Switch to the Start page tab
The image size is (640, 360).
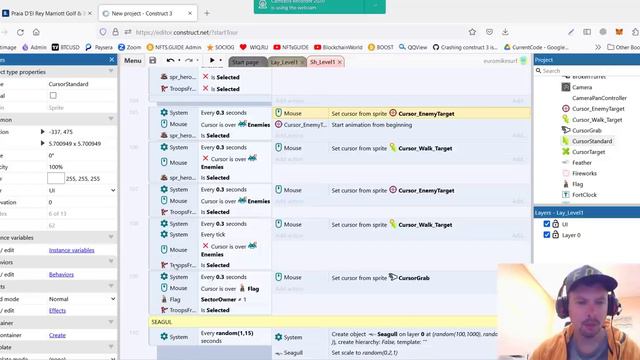point(247,62)
